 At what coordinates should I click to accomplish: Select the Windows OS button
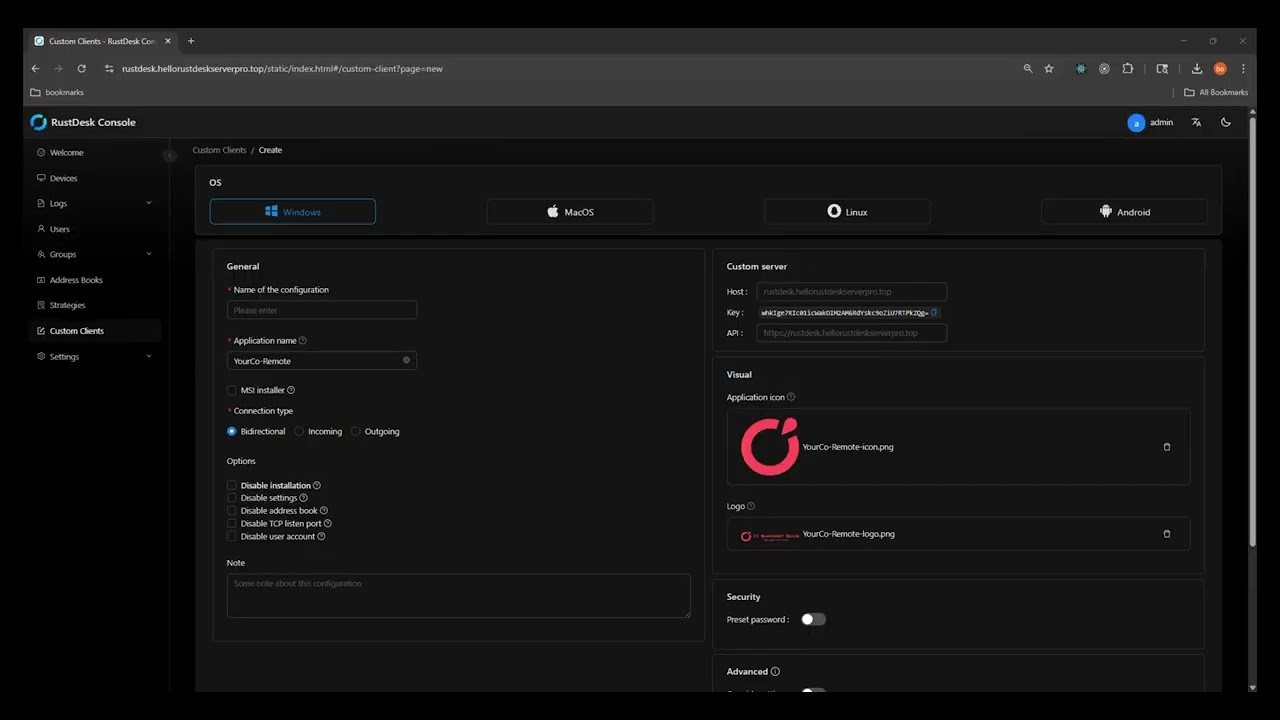[293, 212]
